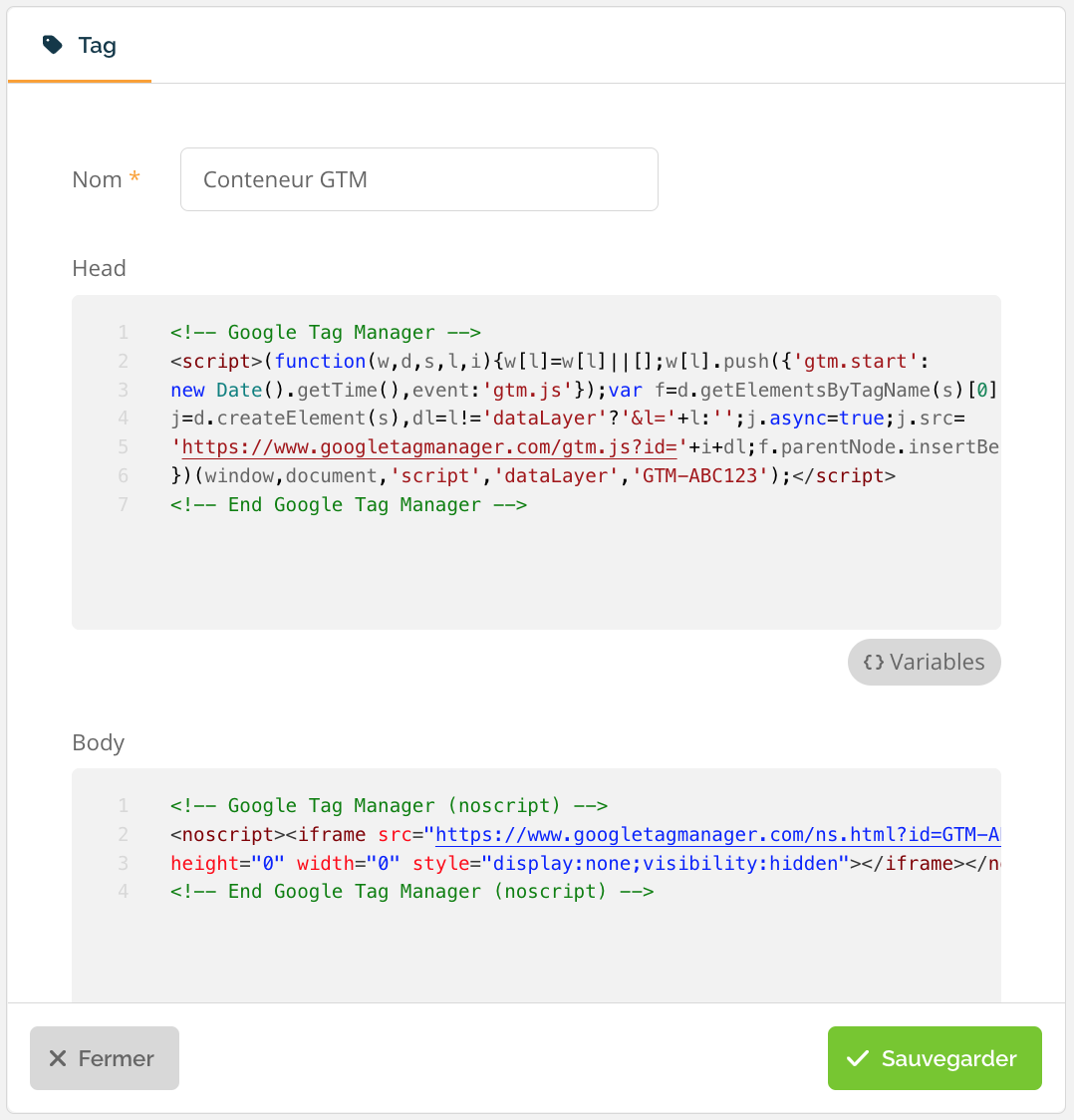
Task: Click Body comment 'Google Tag Manager (noscript)'
Action: [390, 806]
